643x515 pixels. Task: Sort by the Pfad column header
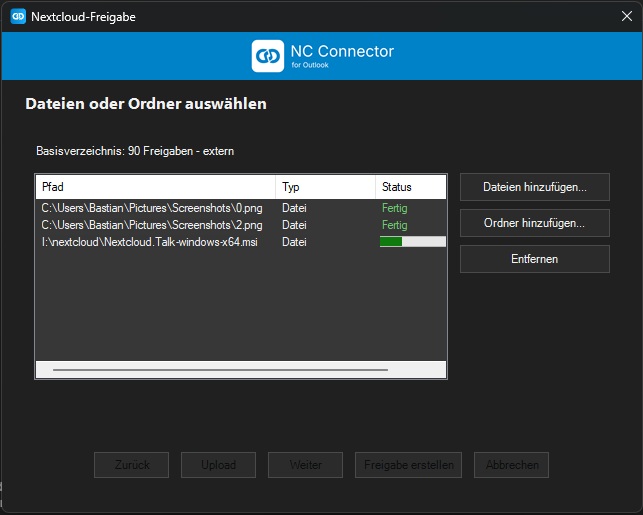click(155, 187)
